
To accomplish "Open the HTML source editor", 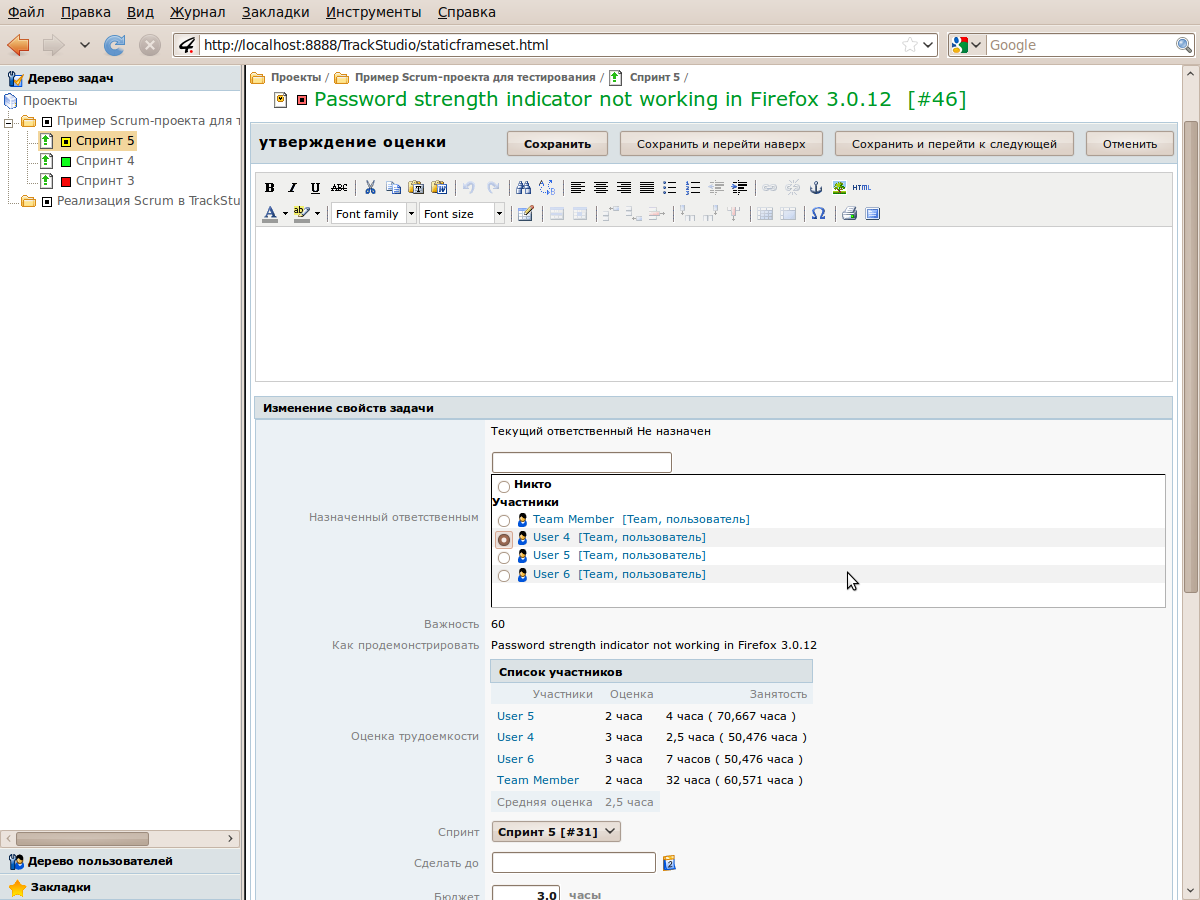I will coord(861,188).
